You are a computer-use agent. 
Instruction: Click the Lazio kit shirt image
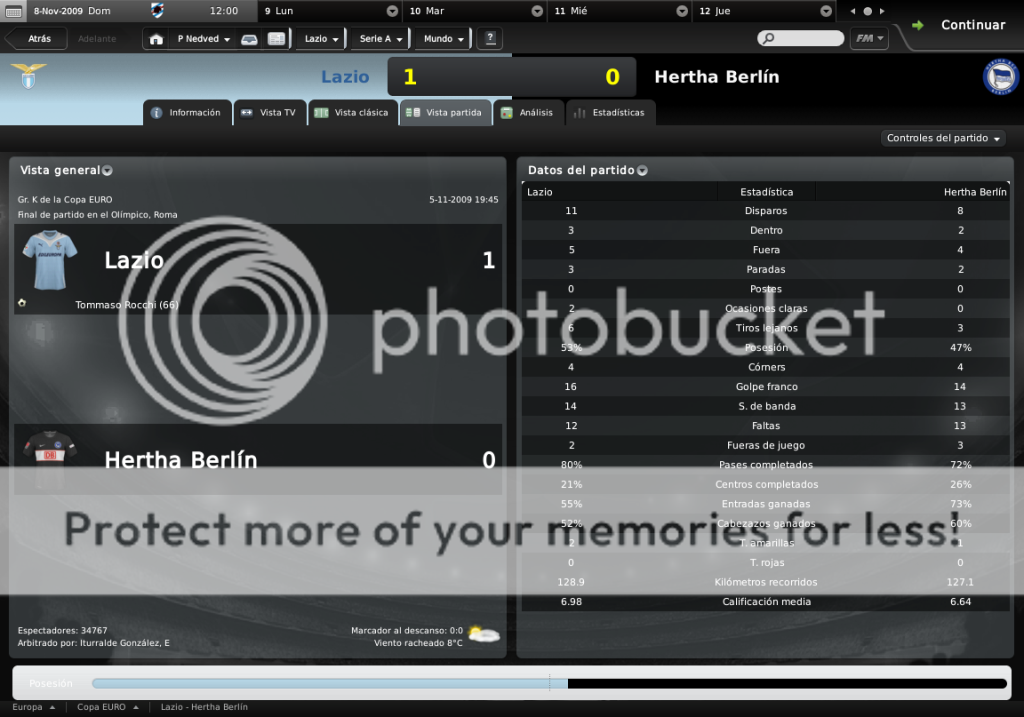[50, 260]
